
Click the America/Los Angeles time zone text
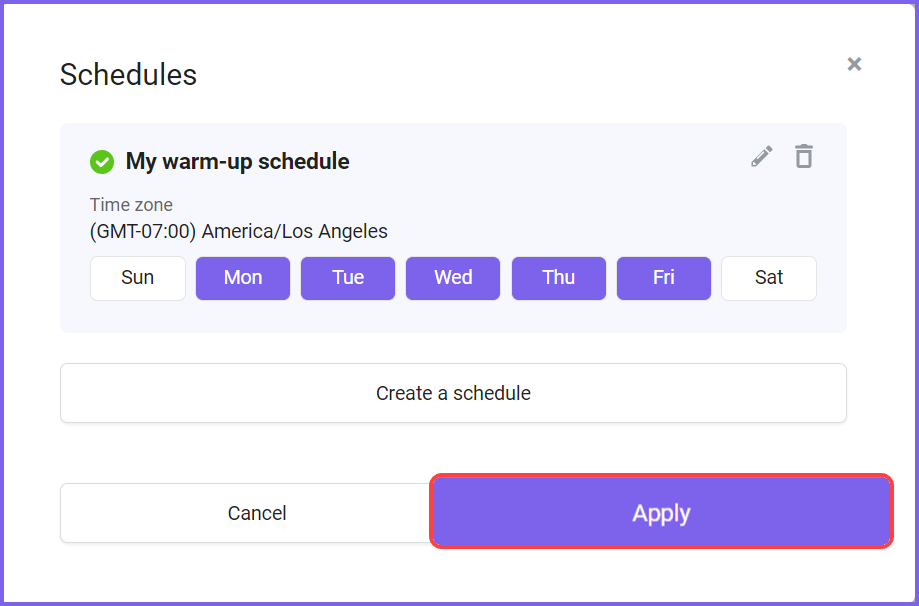coord(295,231)
